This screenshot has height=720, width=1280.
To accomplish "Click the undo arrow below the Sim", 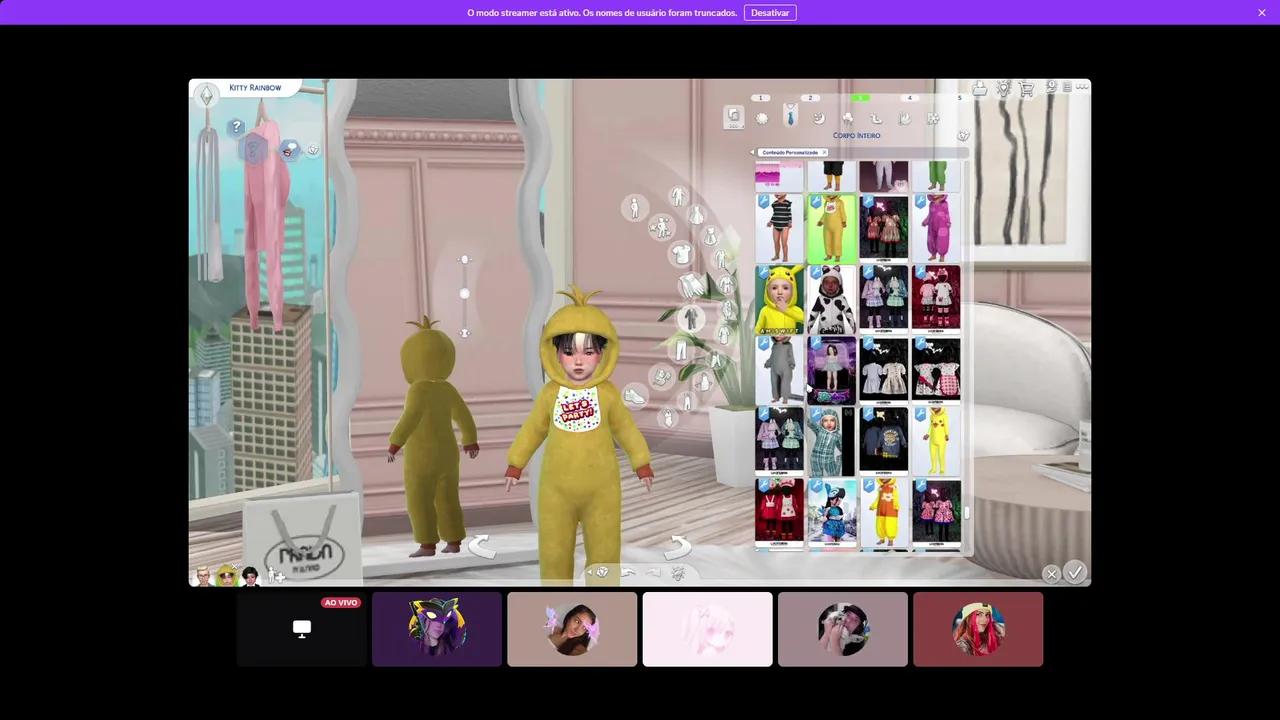I will (628, 572).
